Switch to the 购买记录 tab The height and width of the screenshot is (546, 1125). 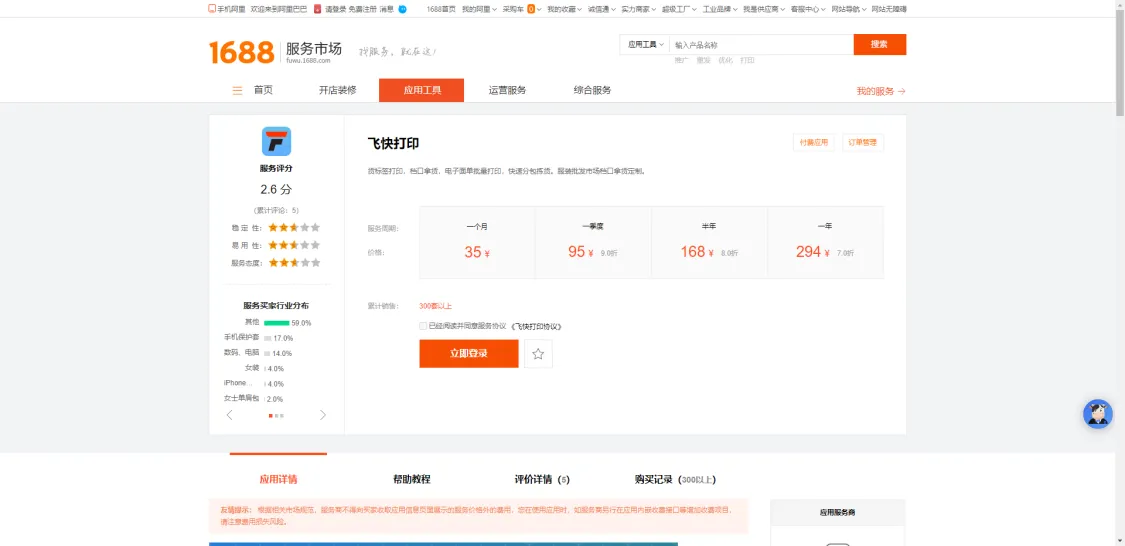(675, 479)
